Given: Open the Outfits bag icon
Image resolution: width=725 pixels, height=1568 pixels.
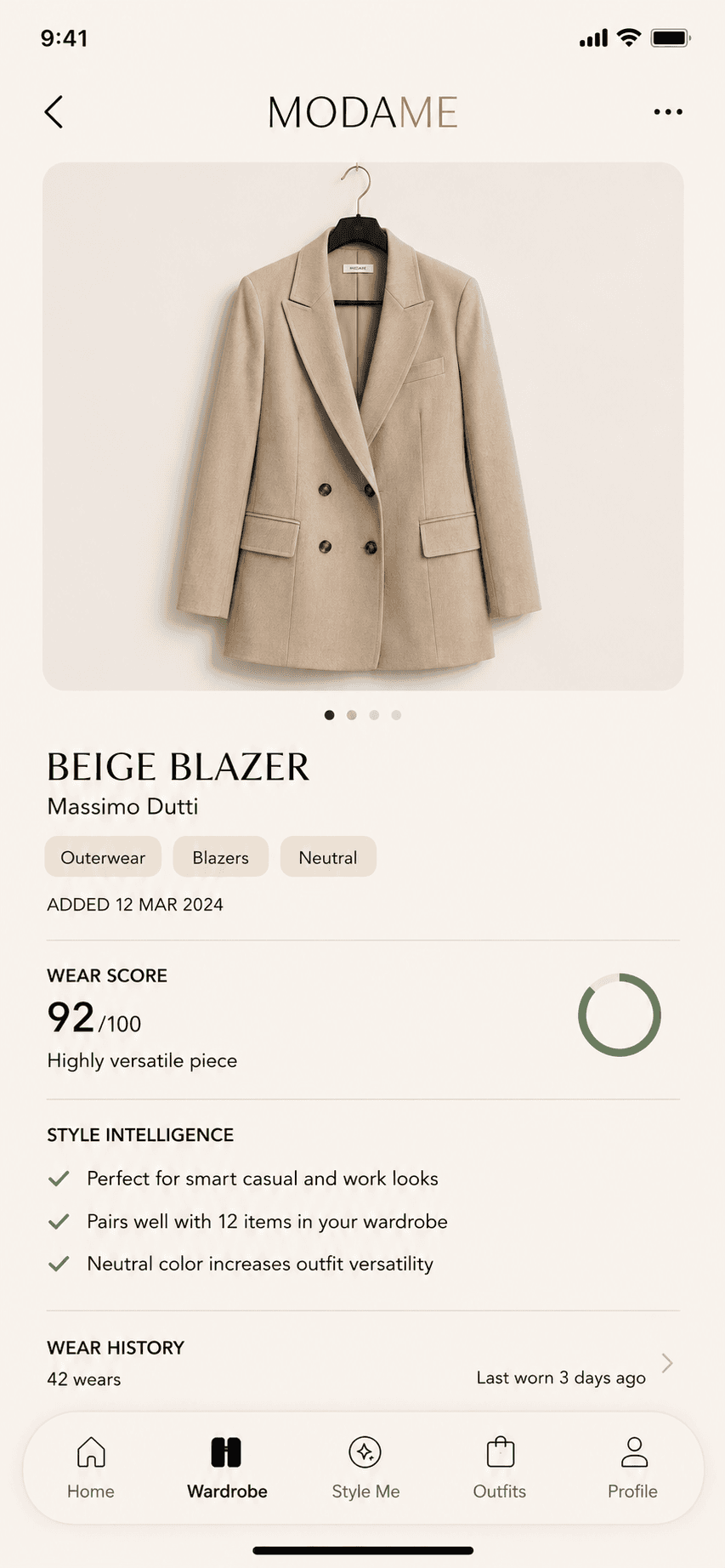Looking at the screenshot, I should (x=501, y=1452).
